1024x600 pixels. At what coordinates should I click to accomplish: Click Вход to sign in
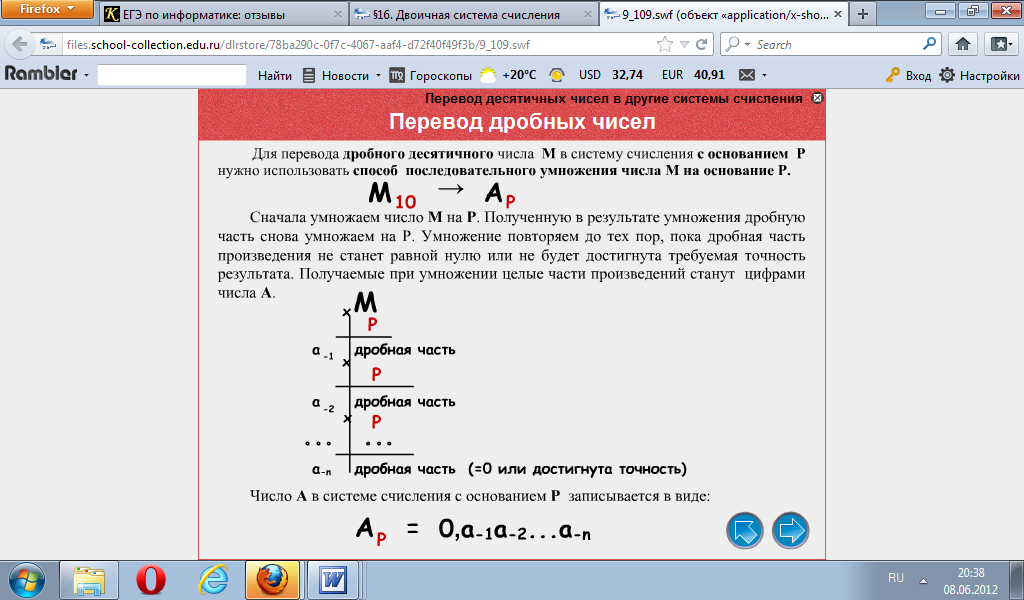[909, 76]
